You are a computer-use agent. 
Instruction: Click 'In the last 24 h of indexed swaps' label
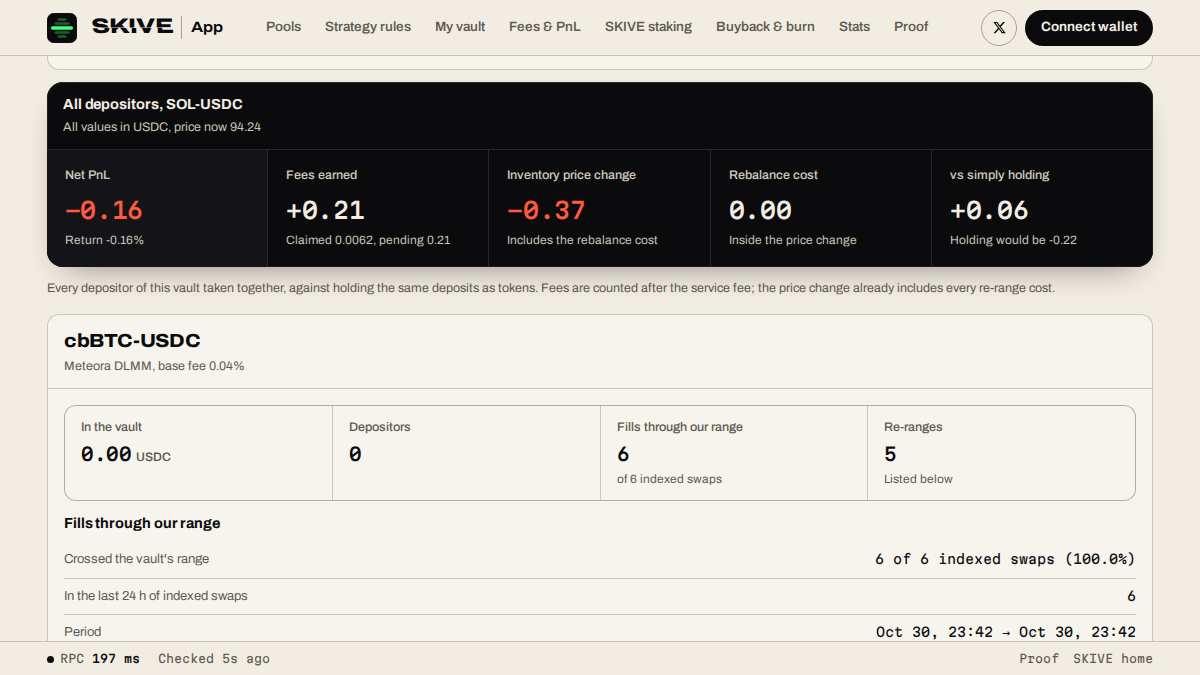[x=156, y=595]
